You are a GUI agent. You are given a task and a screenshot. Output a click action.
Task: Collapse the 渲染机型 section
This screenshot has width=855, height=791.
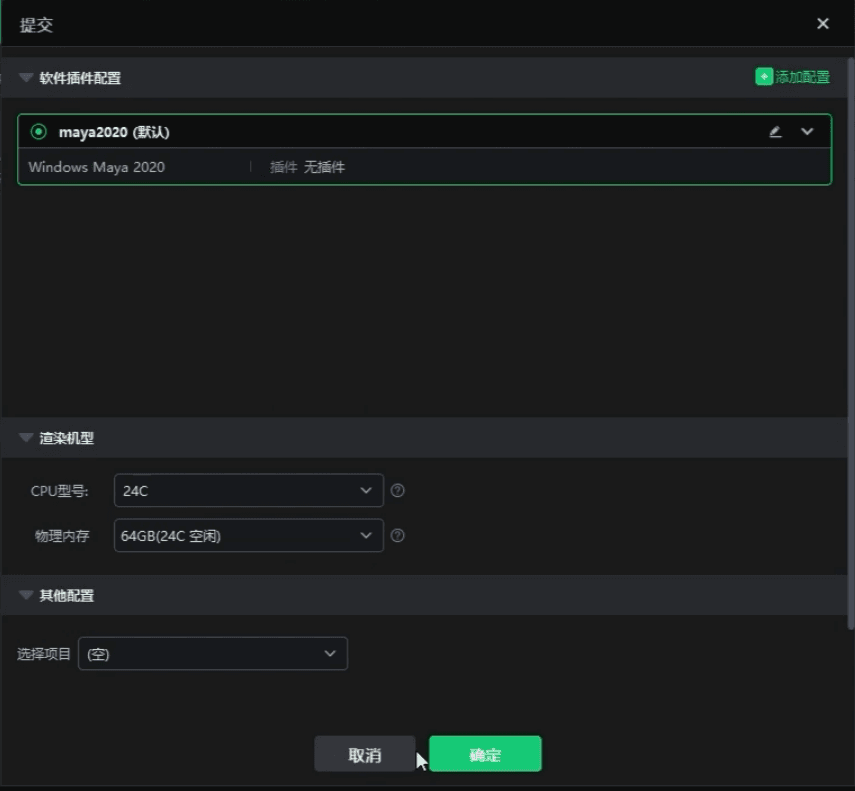click(x=26, y=438)
